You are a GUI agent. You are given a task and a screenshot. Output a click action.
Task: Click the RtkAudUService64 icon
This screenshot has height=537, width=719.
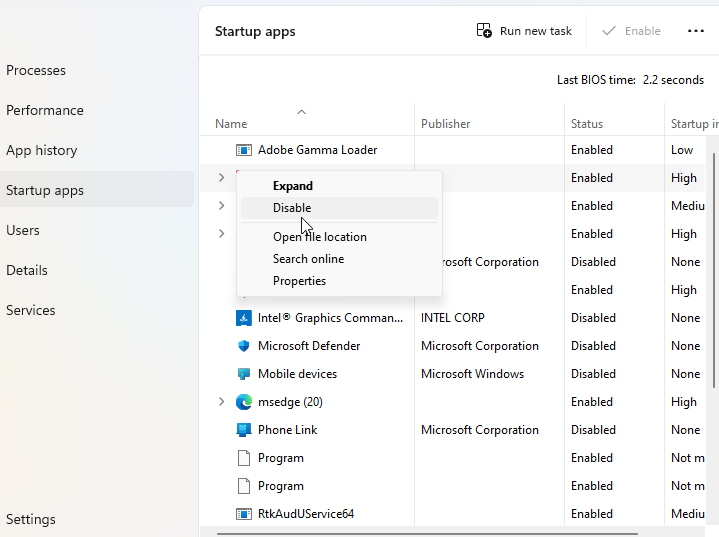pyautogui.click(x=243, y=514)
